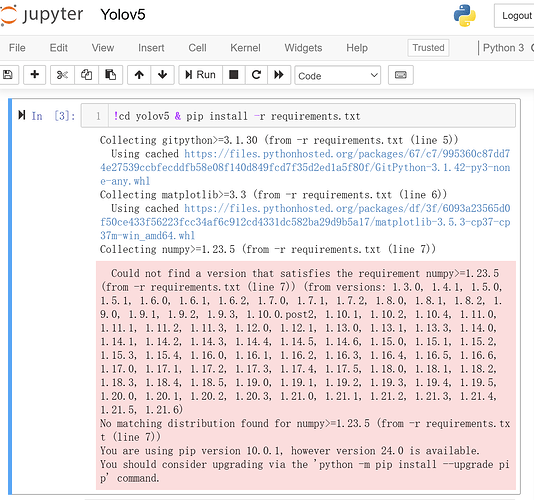
Task: Move selected cell down
Action: [x=162, y=75]
